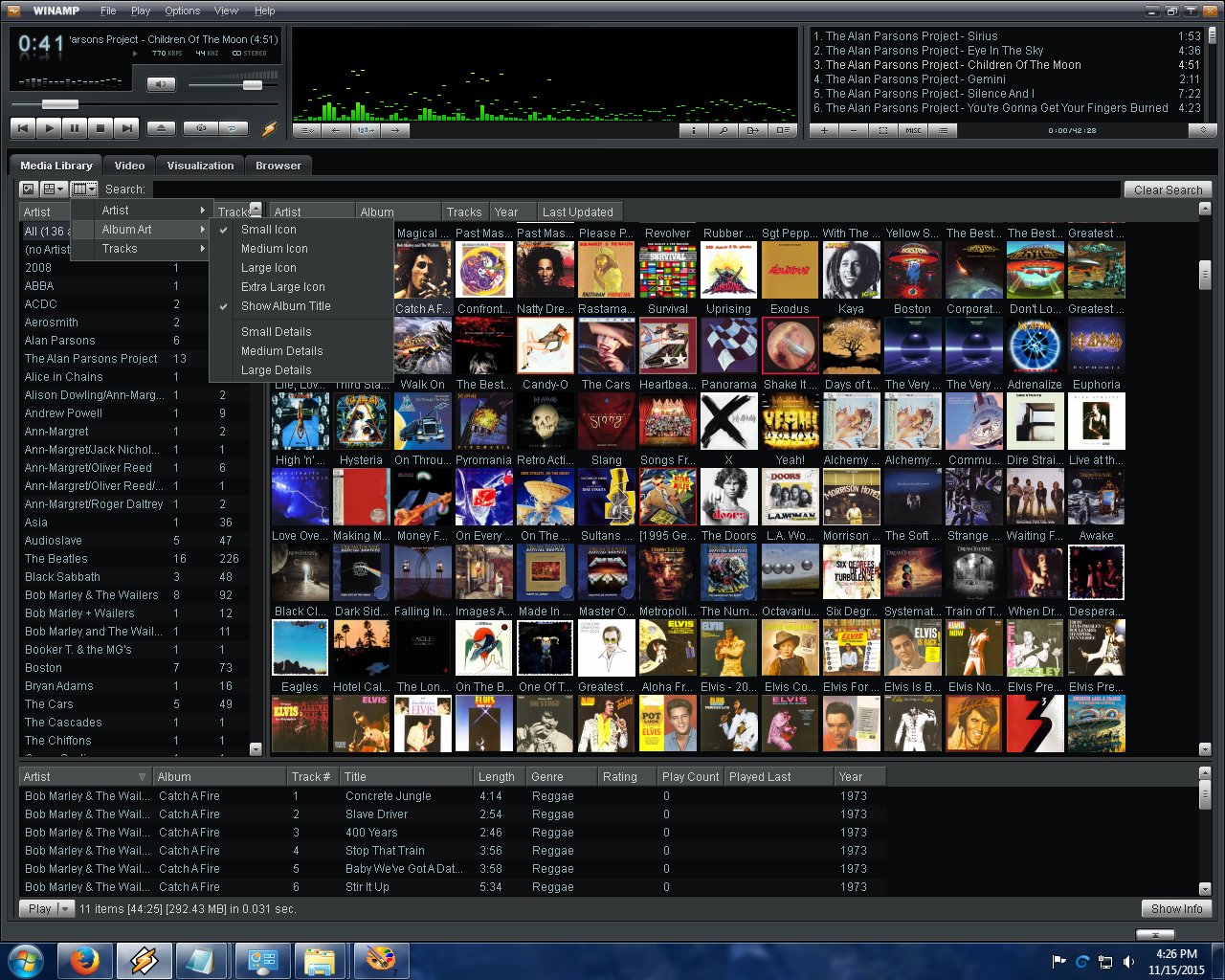
Task: Select Small Details view option
Action: tap(301, 331)
